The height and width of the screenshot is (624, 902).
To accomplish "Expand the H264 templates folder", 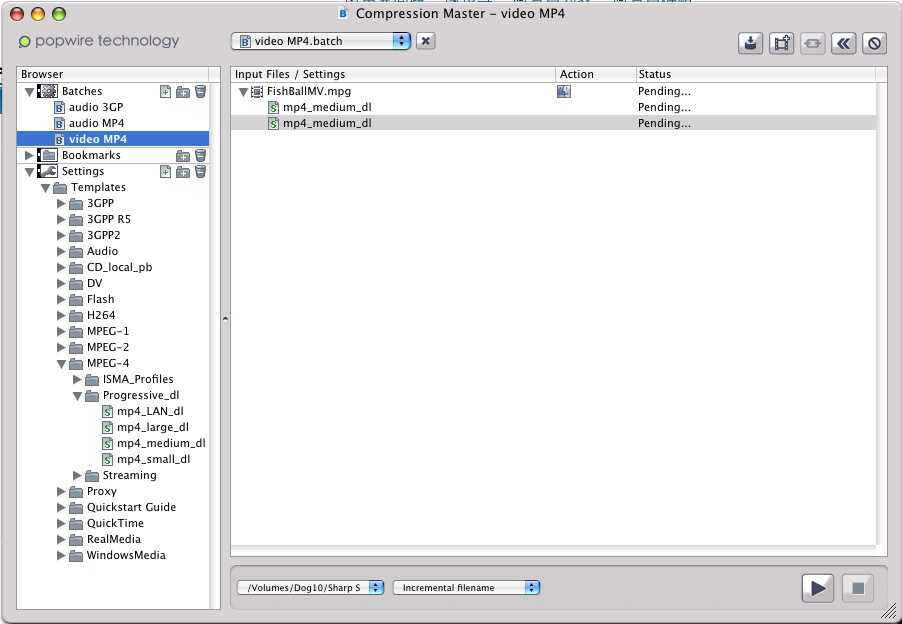I will [62, 315].
